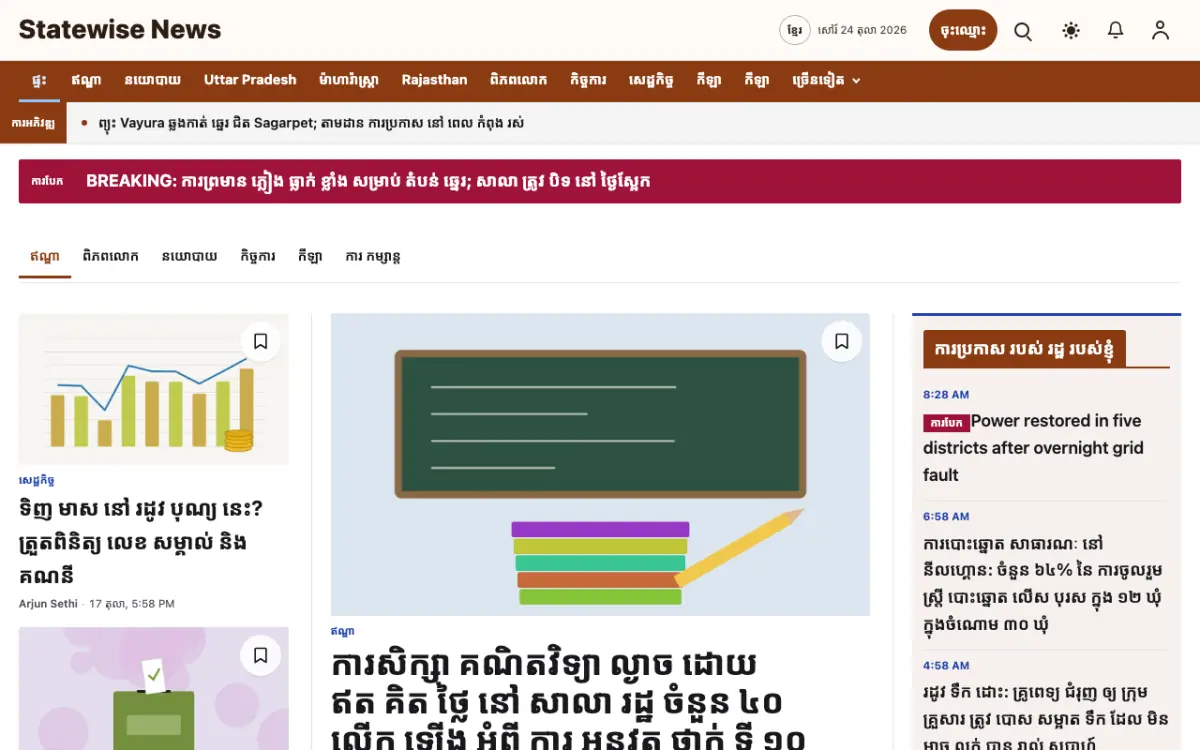
Task: Click the 8:28 AM timestamp
Action: coord(946,394)
